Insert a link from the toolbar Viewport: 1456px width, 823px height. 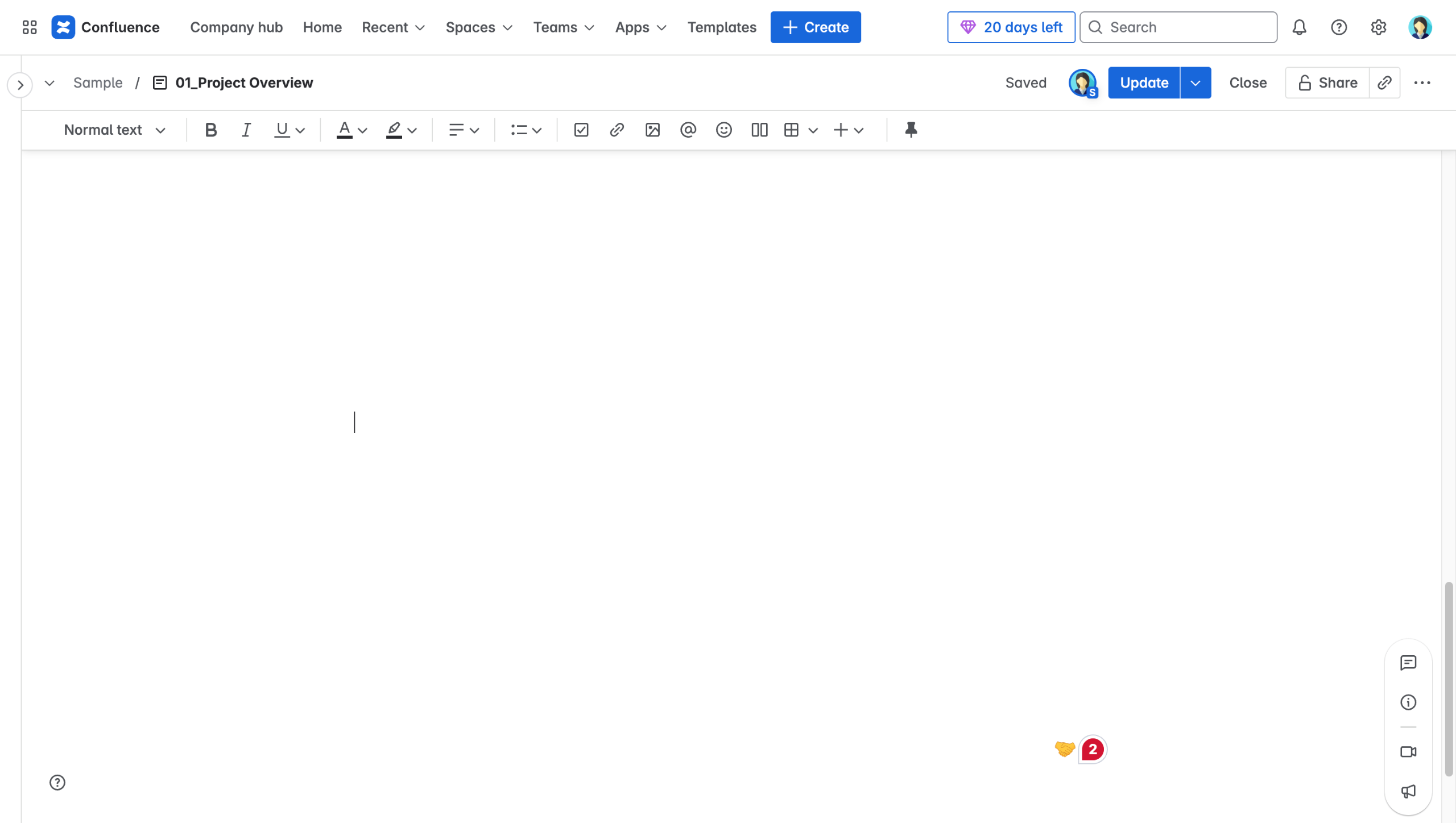(617, 130)
